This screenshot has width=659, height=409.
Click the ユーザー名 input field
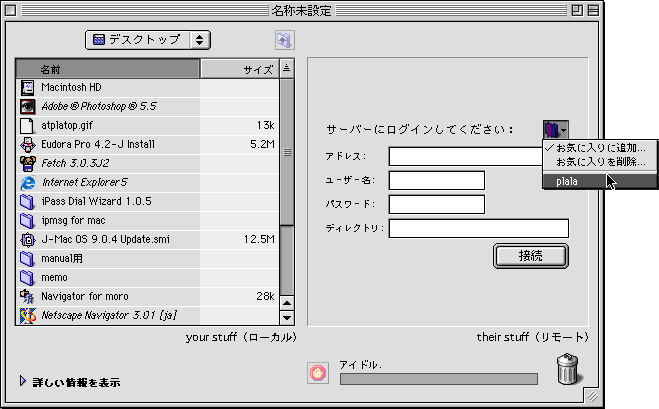click(x=437, y=180)
